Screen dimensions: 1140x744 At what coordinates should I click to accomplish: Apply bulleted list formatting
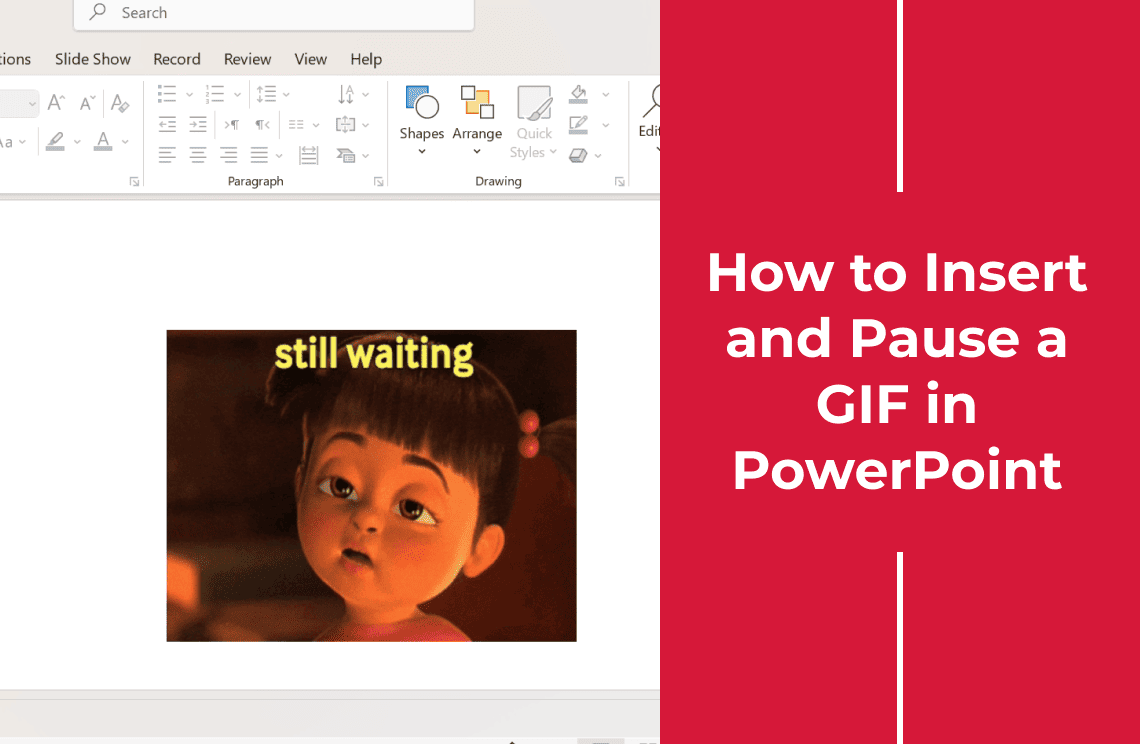tap(167, 94)
